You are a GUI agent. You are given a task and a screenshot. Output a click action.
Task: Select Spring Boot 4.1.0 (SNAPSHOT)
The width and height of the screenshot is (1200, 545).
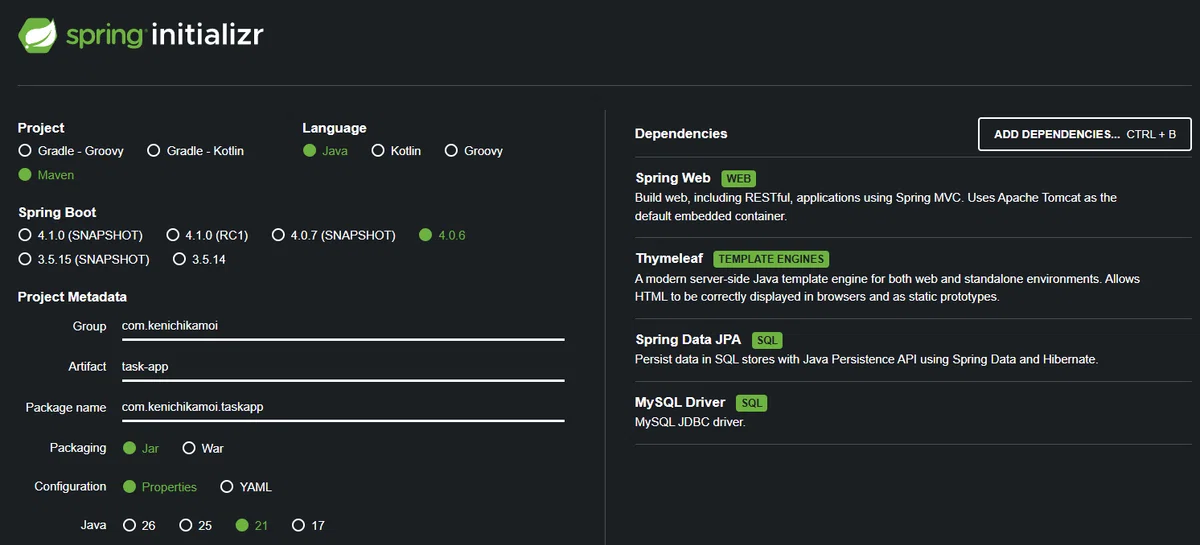81,235
